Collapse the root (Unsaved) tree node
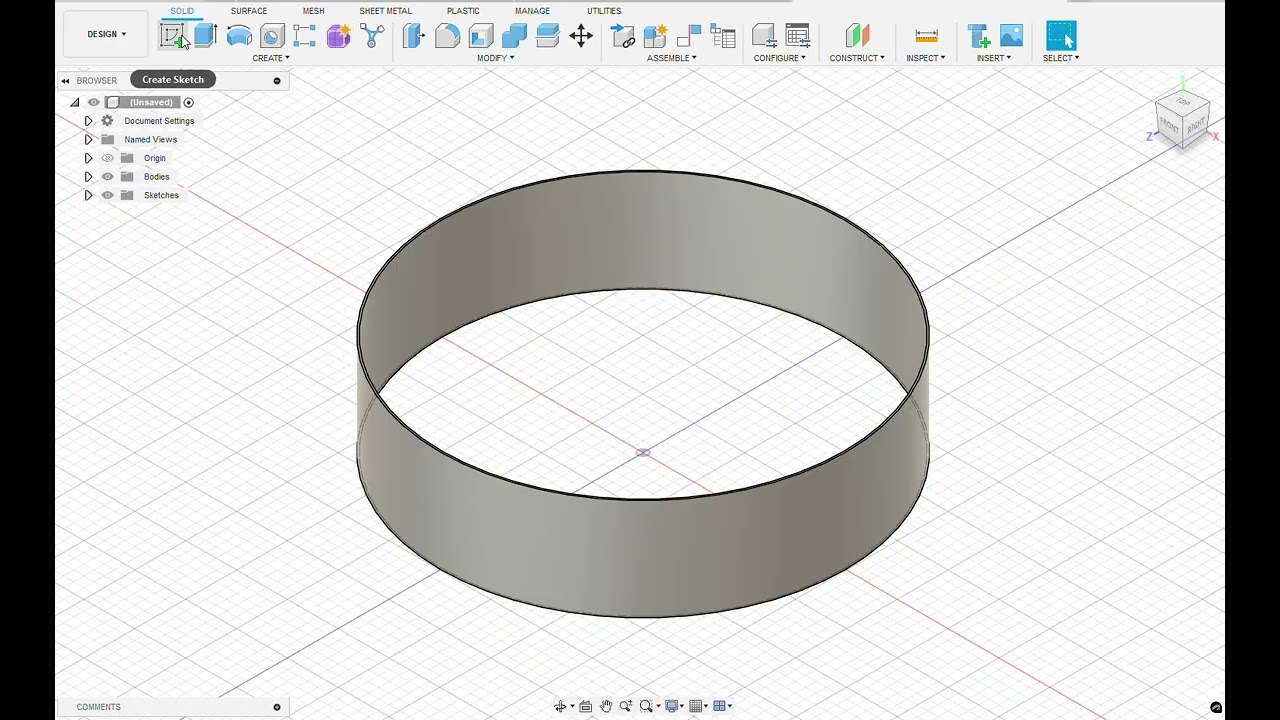The width and height of the screenshot is (1280, 720). (x=75, y=102)
